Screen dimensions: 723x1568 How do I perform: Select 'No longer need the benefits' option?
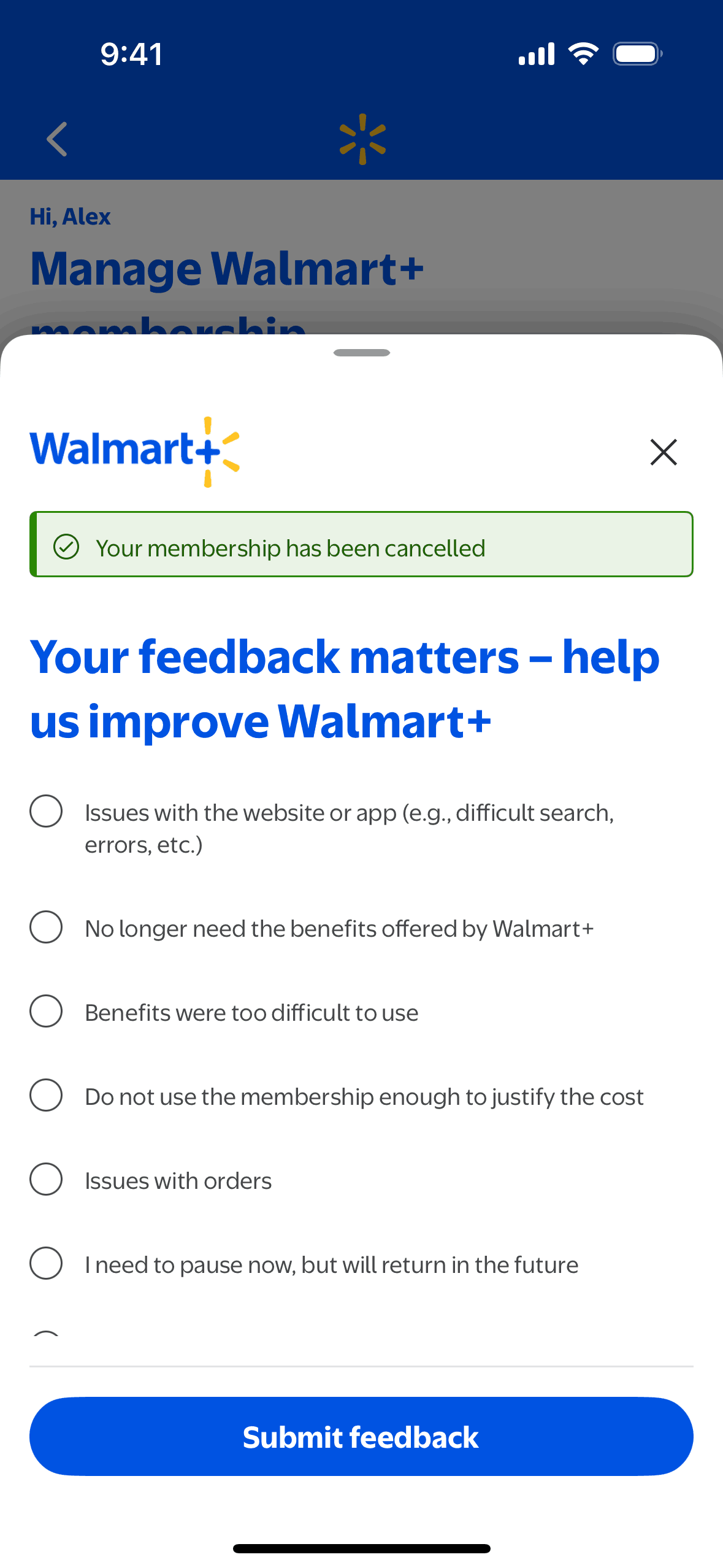point(46,927)
